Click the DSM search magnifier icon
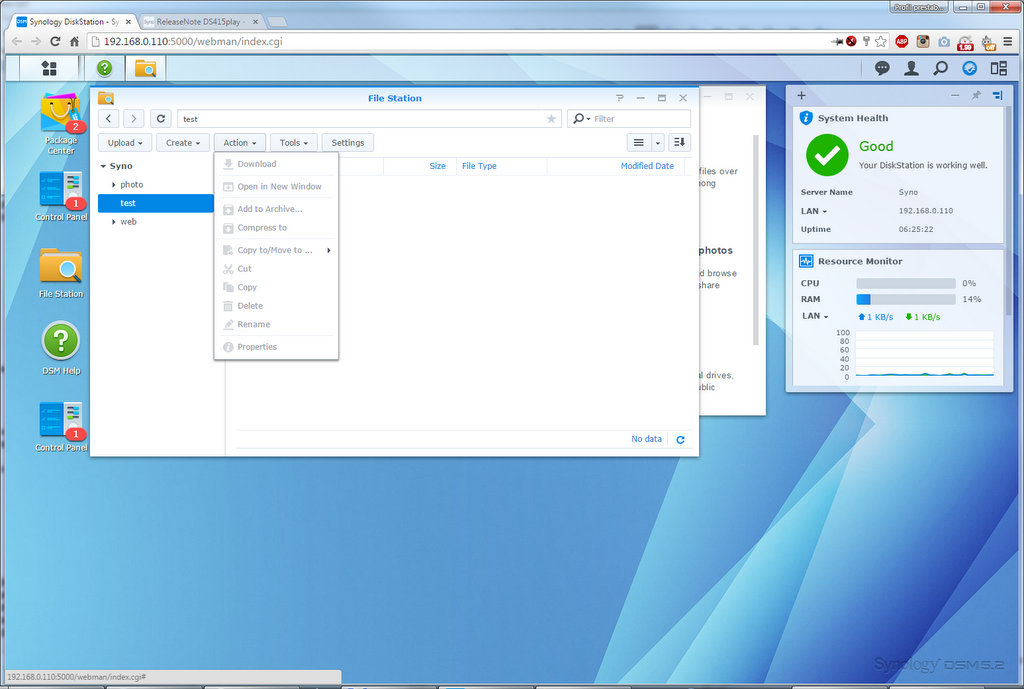This screenshot has height=689, width=1024. [940, 68]
